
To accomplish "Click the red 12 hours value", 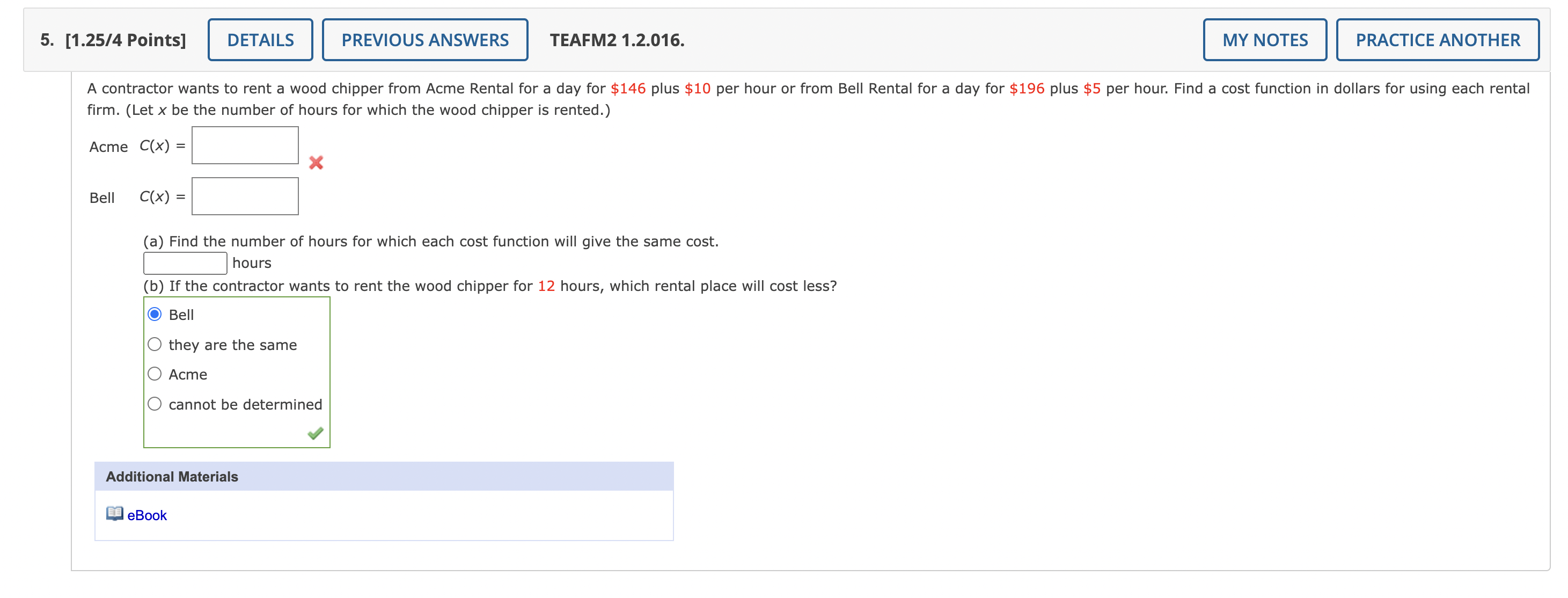I will point(546,286).
